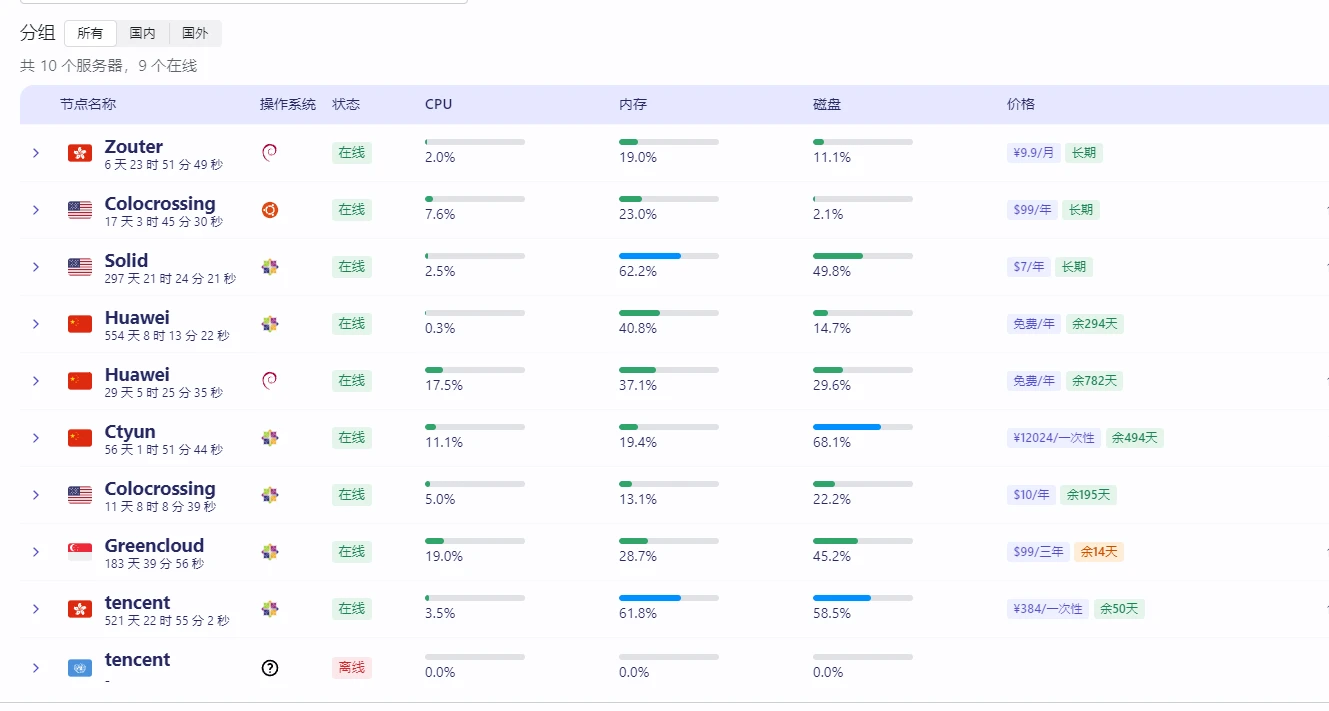Expand the Greencloud row details

[x=36, y=552]
